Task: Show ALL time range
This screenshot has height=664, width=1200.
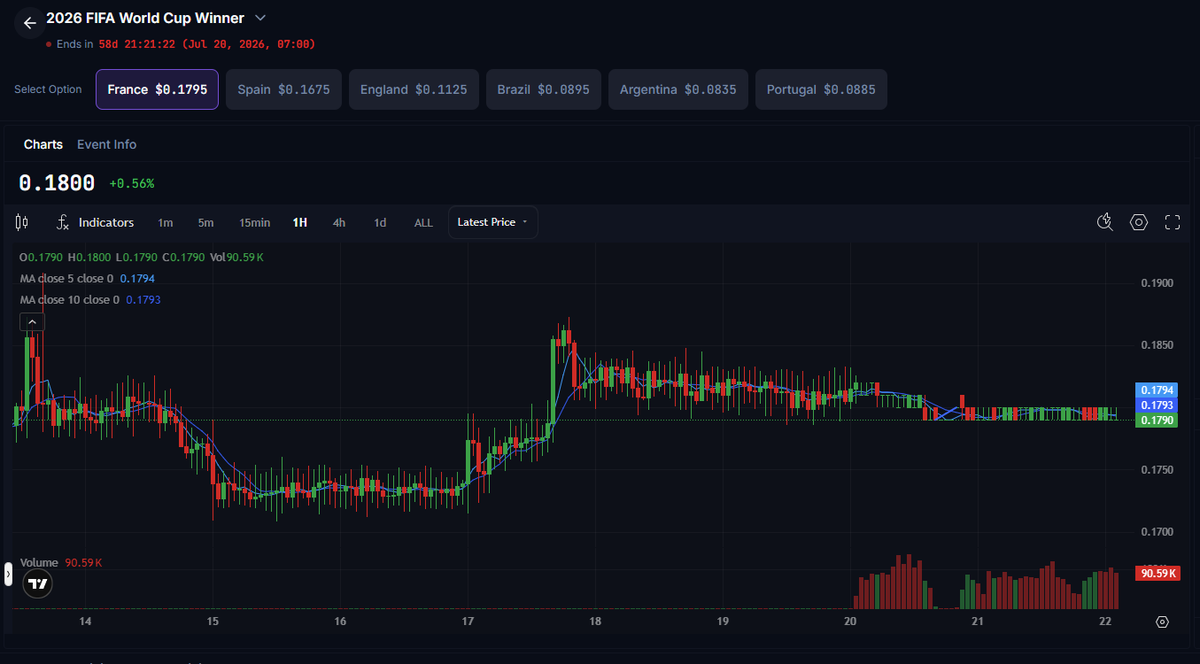Action: click(x=423, y=222)
